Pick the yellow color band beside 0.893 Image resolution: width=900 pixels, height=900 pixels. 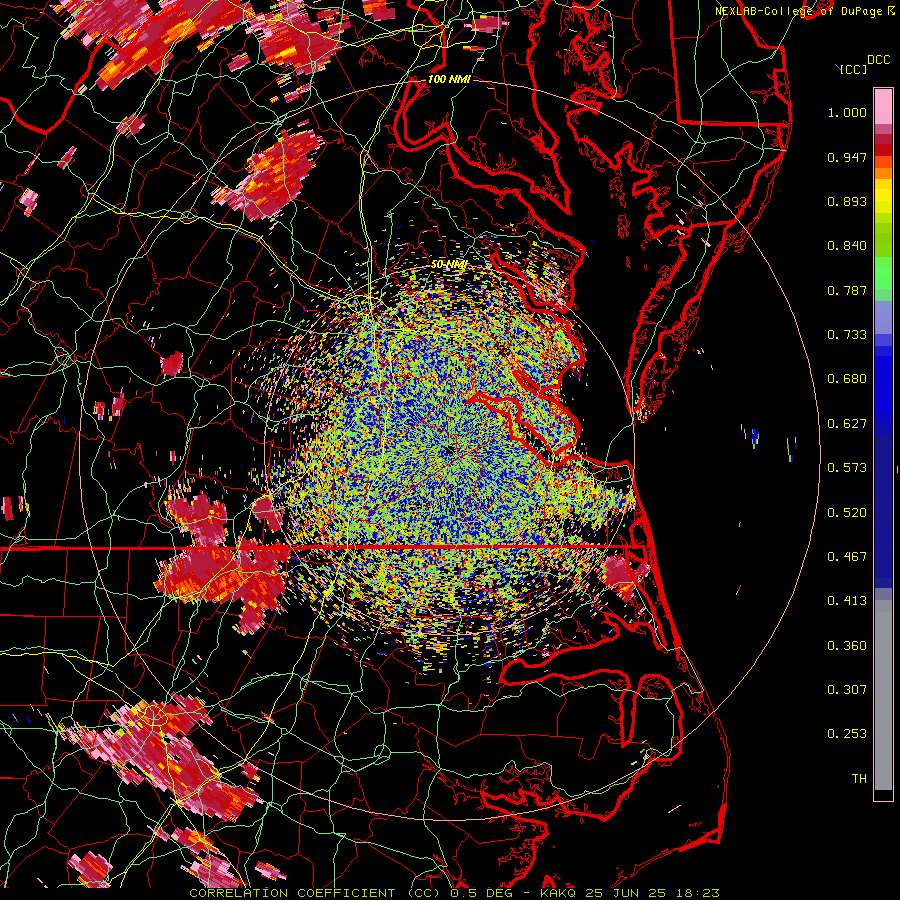tap(883, 197)
